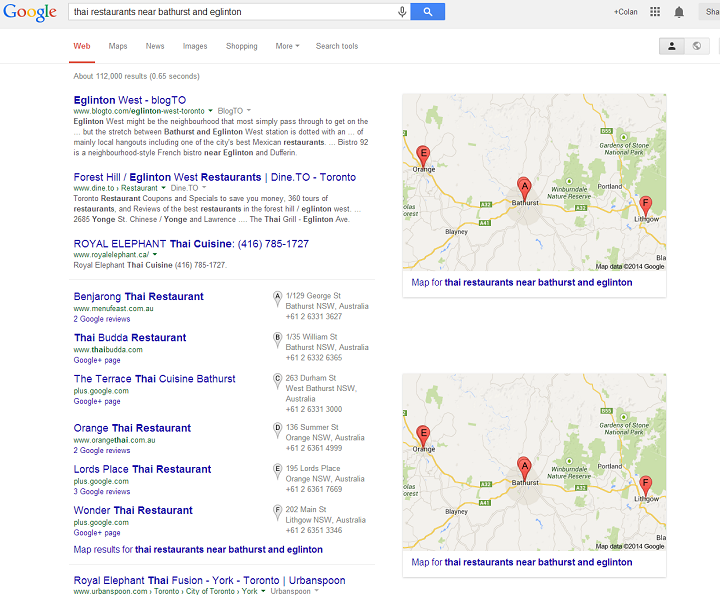
Task: Open the More search options dropdown
Action: click(287, 46)
